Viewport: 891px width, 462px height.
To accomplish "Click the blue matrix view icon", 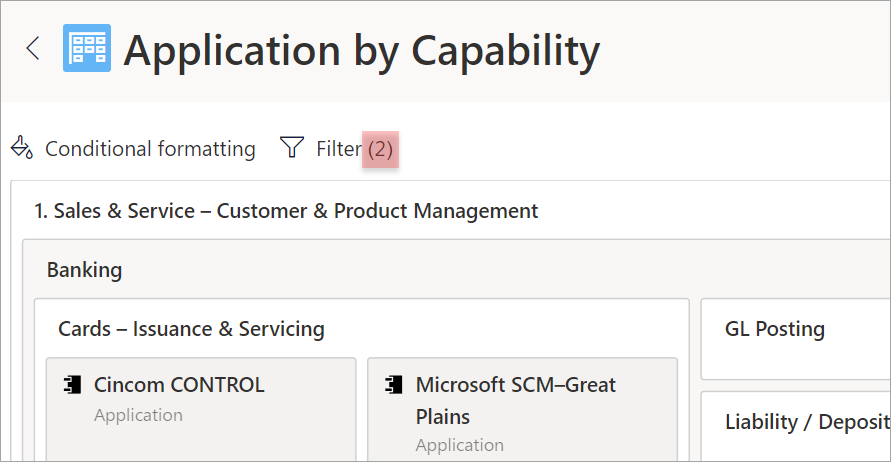I will (x=87, y=48).
